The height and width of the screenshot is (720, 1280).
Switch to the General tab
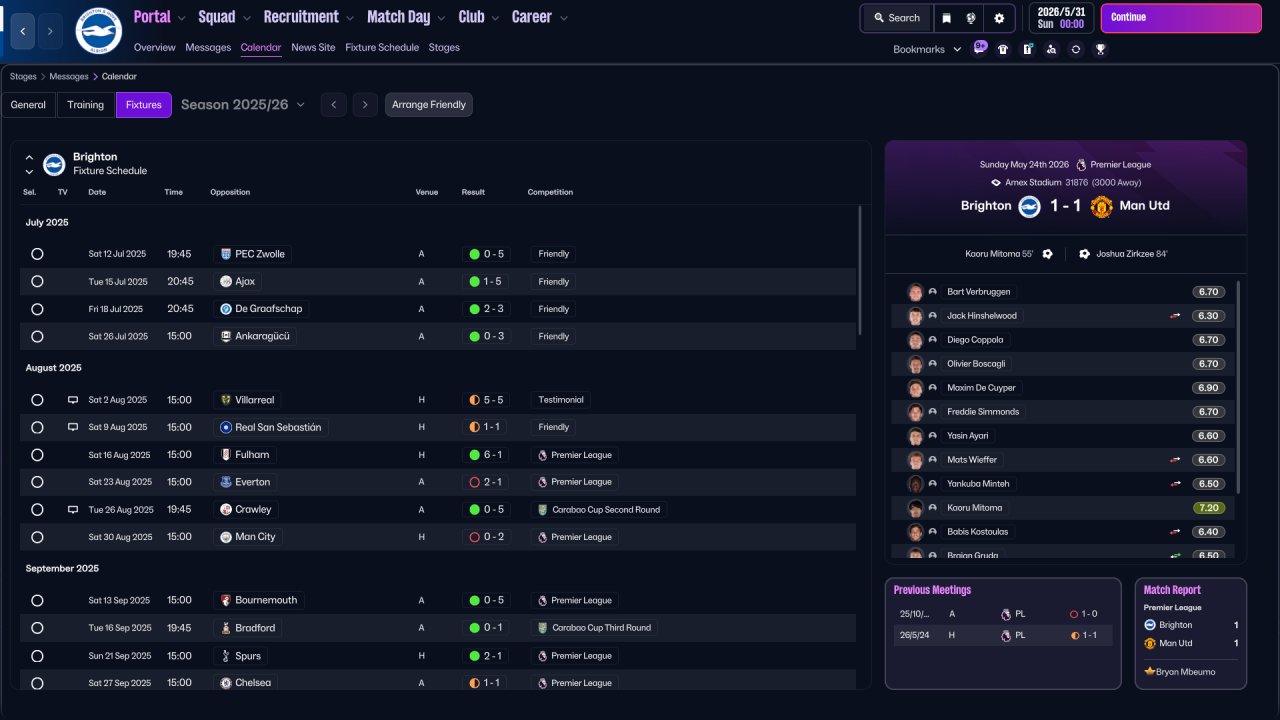pyautogui.click(x=28, y=105)
